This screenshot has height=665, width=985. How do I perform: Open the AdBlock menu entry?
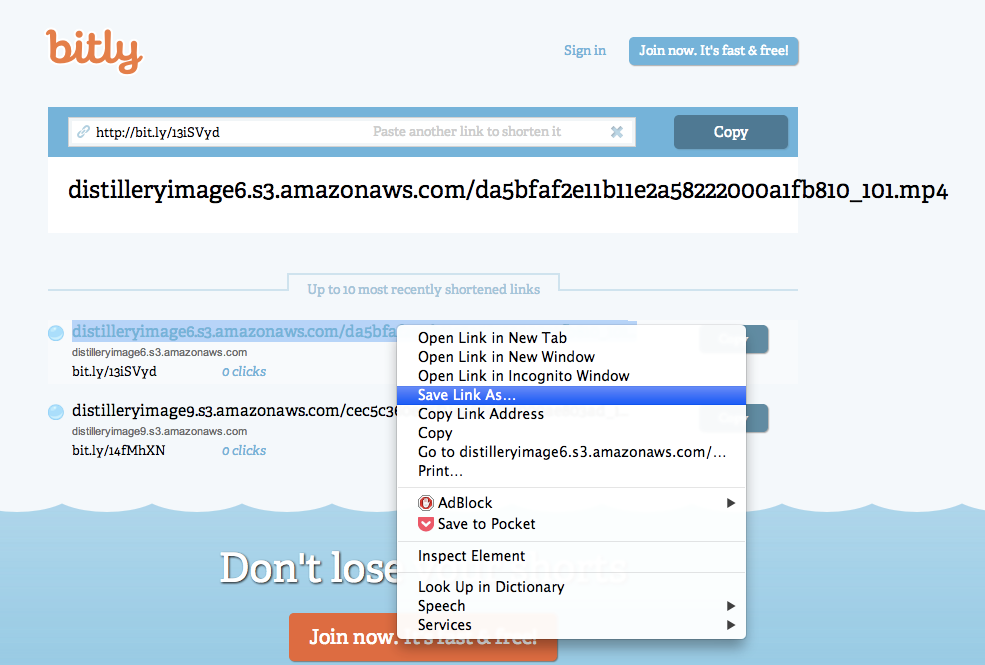pyautogui.click(x=572, y=503)
